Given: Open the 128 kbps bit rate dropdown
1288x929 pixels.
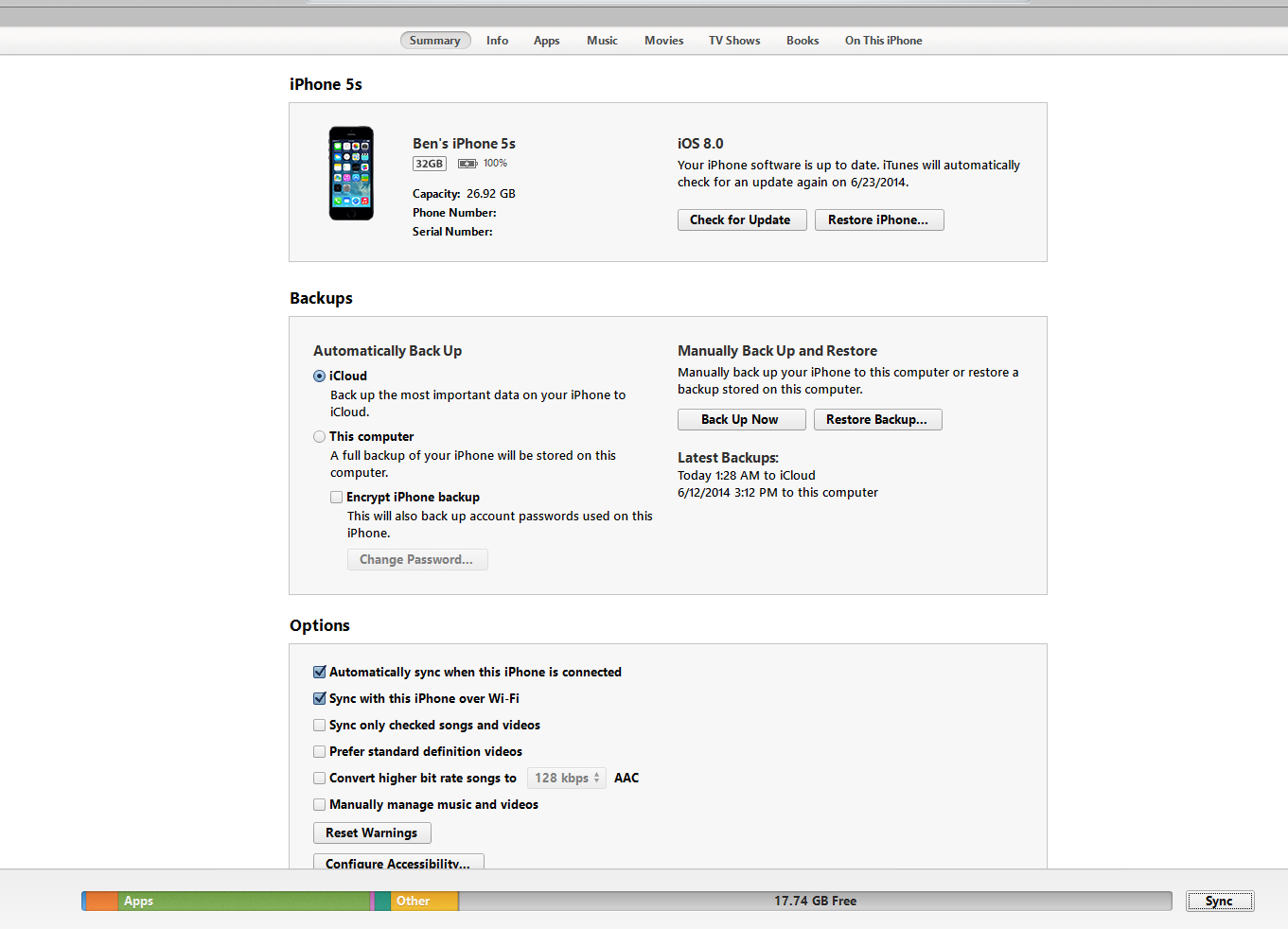Looking at the screenshot, I should (566, 778).
